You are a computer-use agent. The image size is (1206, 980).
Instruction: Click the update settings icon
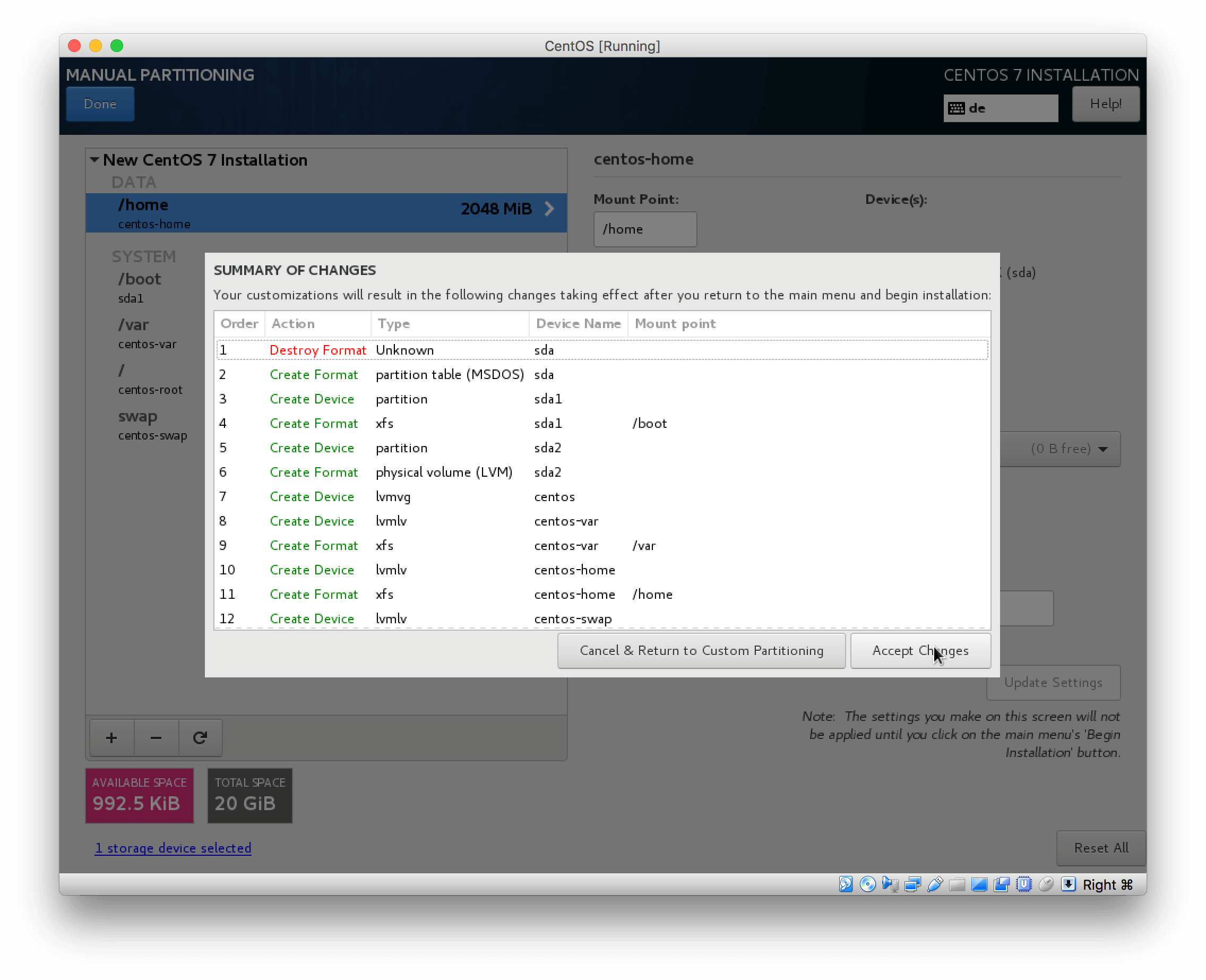tap(1054, 682)
